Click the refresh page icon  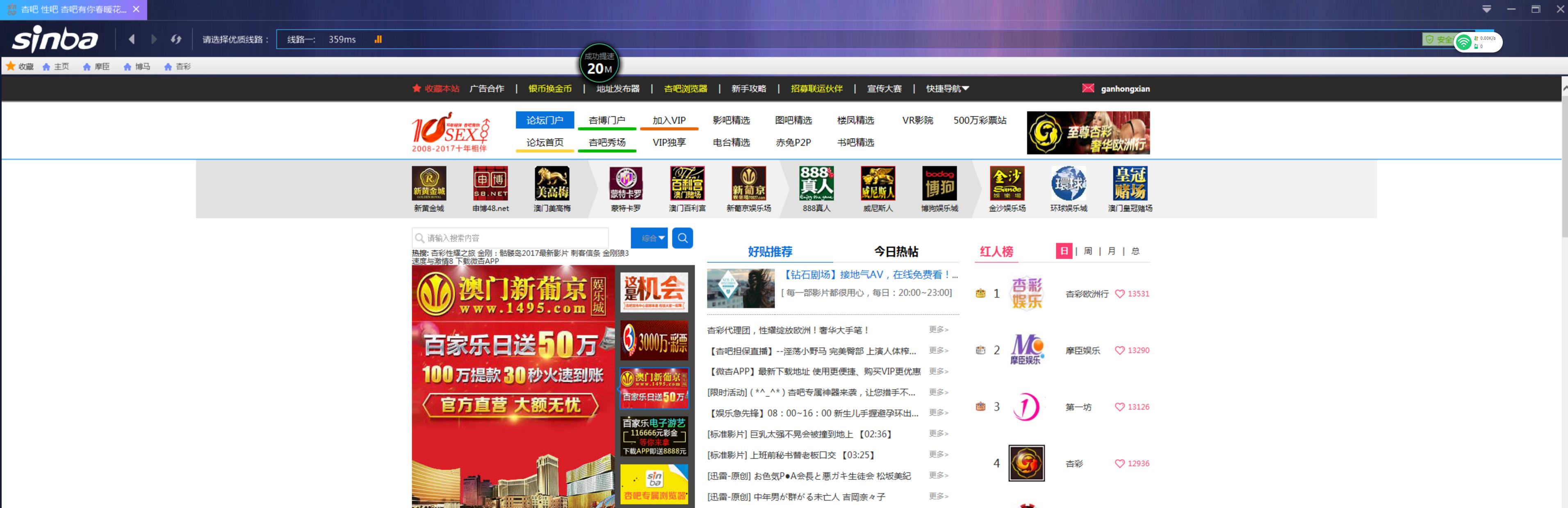click(x=176, y=39)
